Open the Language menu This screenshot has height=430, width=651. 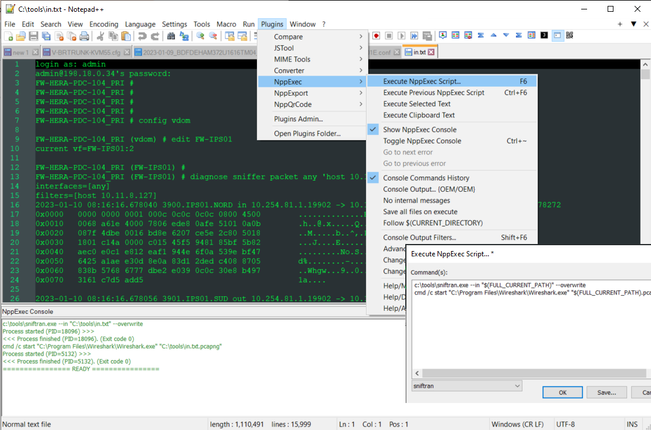[138, 23]
